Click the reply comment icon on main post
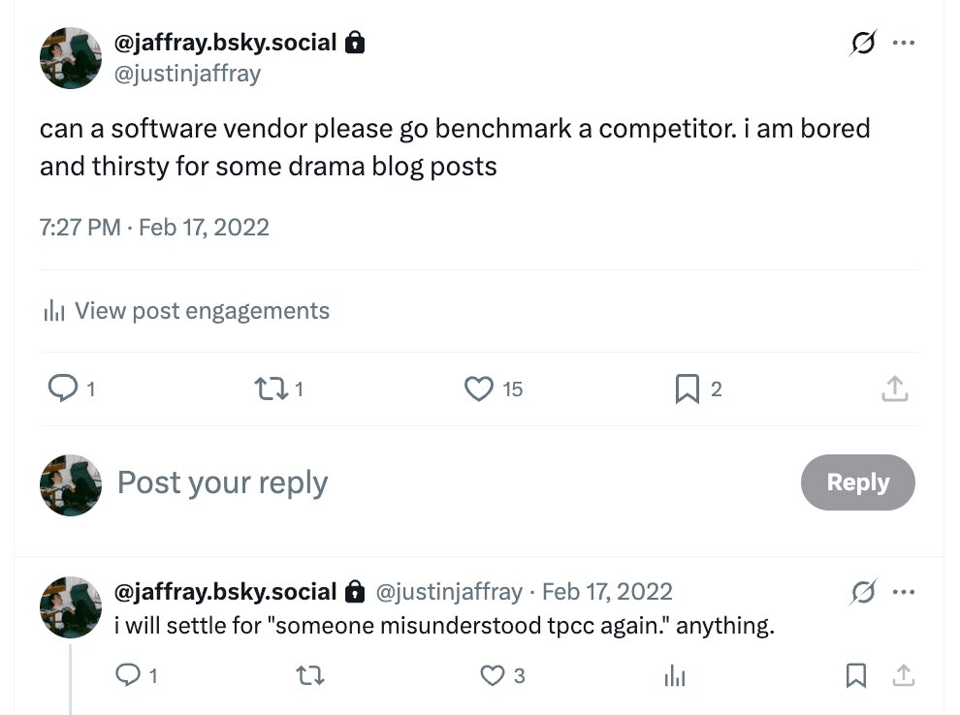This screenshot has width=960, height=715. [63, 388]
